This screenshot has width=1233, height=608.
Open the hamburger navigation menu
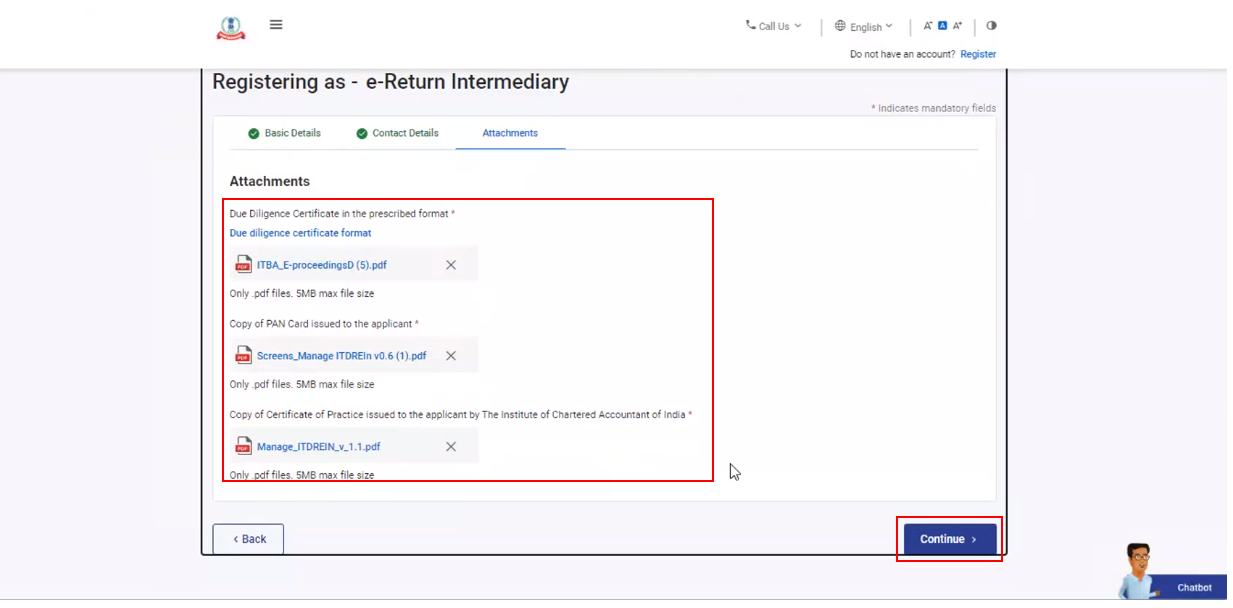tap(276, 25)
